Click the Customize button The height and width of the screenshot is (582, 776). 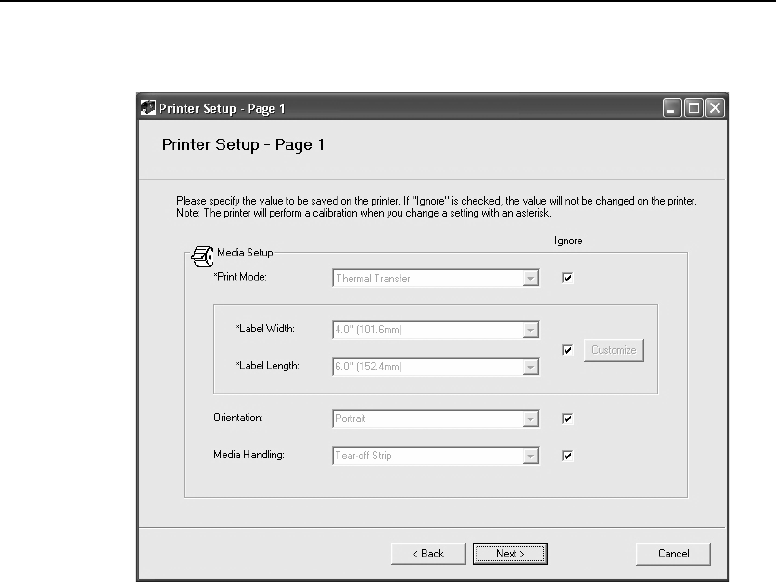tap(614, 350)
